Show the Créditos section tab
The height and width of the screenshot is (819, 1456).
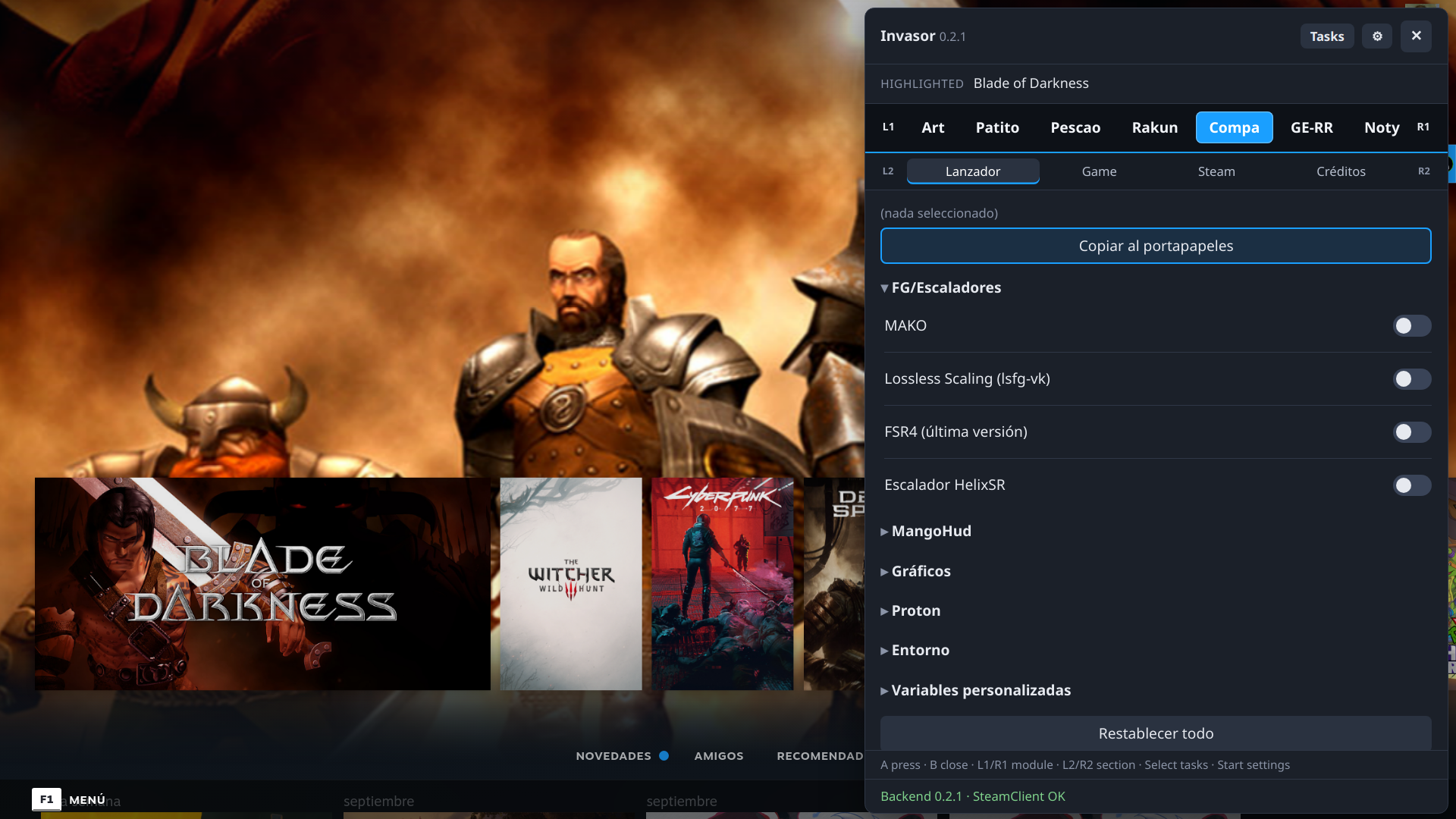click(x=1341, y=171)
